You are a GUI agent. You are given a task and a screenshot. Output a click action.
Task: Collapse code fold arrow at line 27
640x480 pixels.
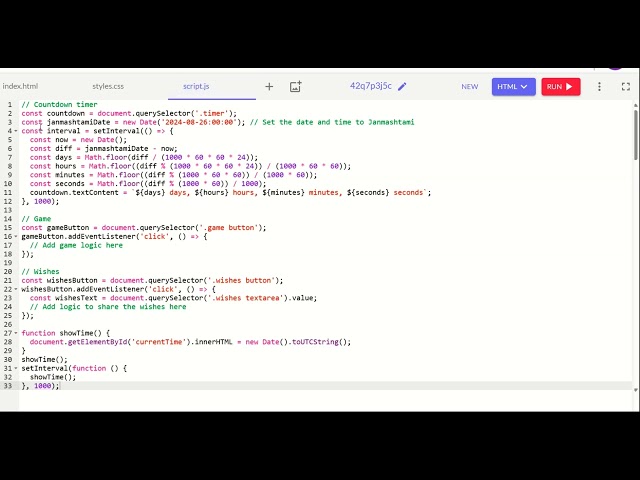point(16,333)
